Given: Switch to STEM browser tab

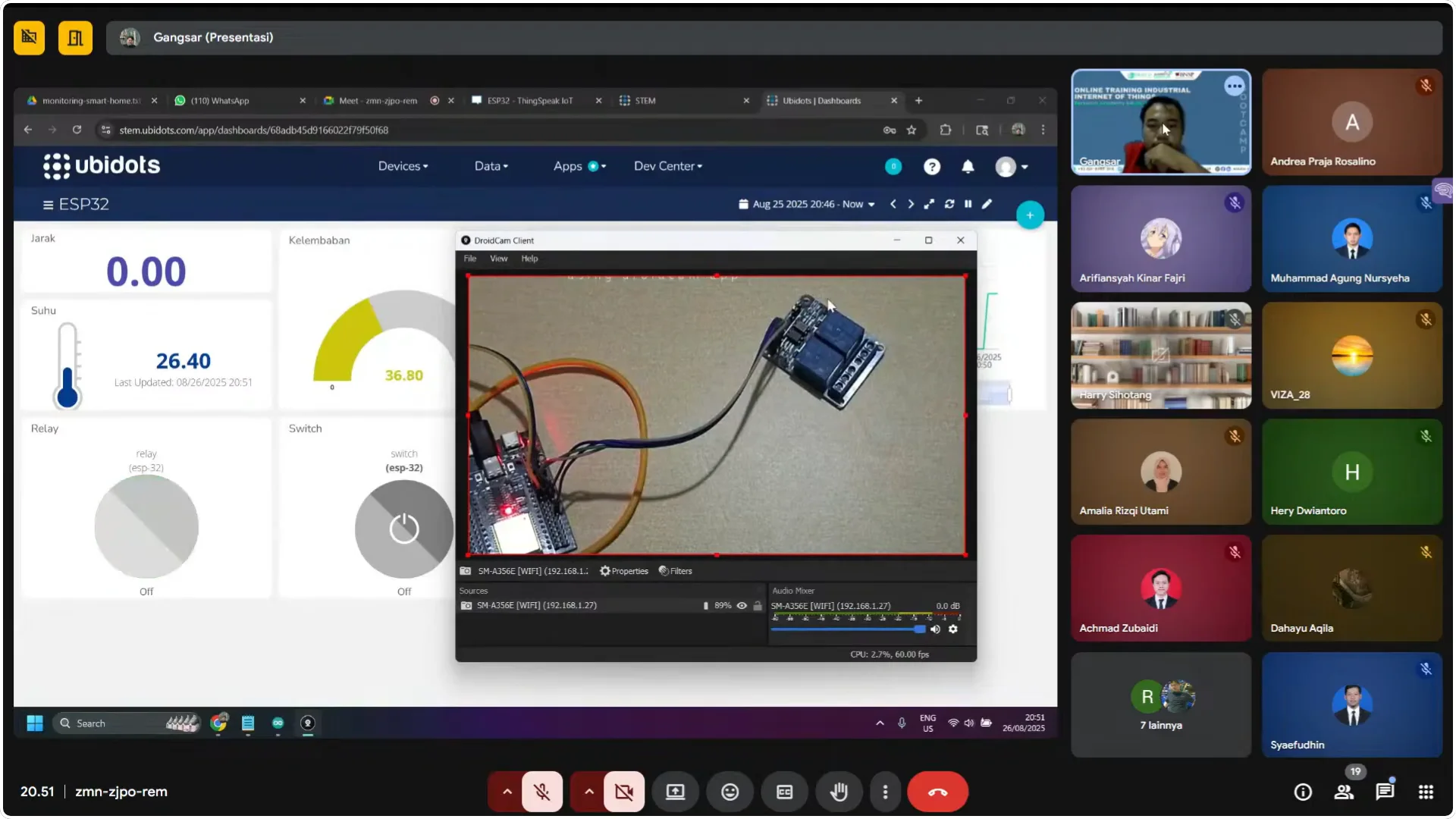Looking at the screenshot, I should 684,101.
